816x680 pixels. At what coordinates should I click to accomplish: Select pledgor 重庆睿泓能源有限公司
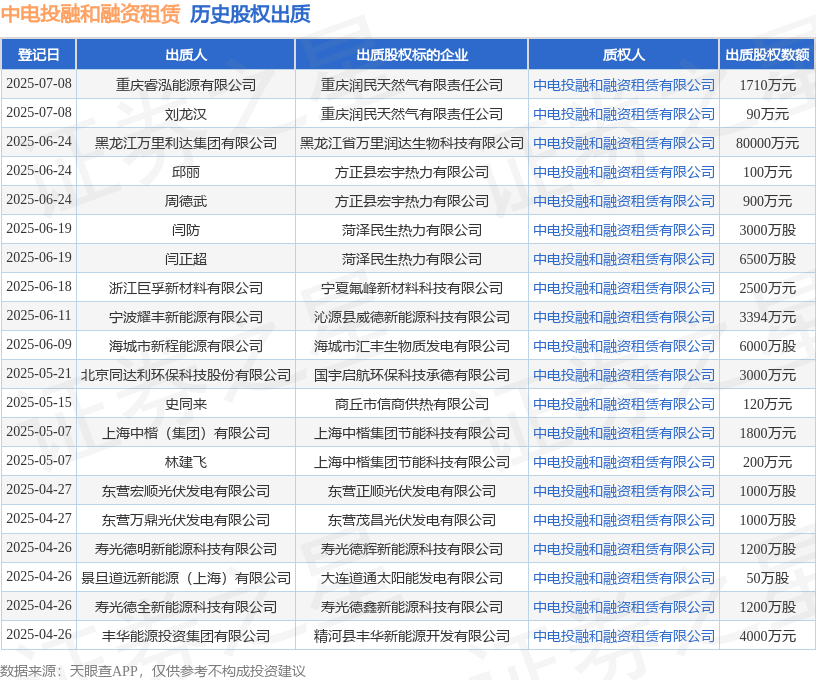pyautogui.click(x=186, y=85)
